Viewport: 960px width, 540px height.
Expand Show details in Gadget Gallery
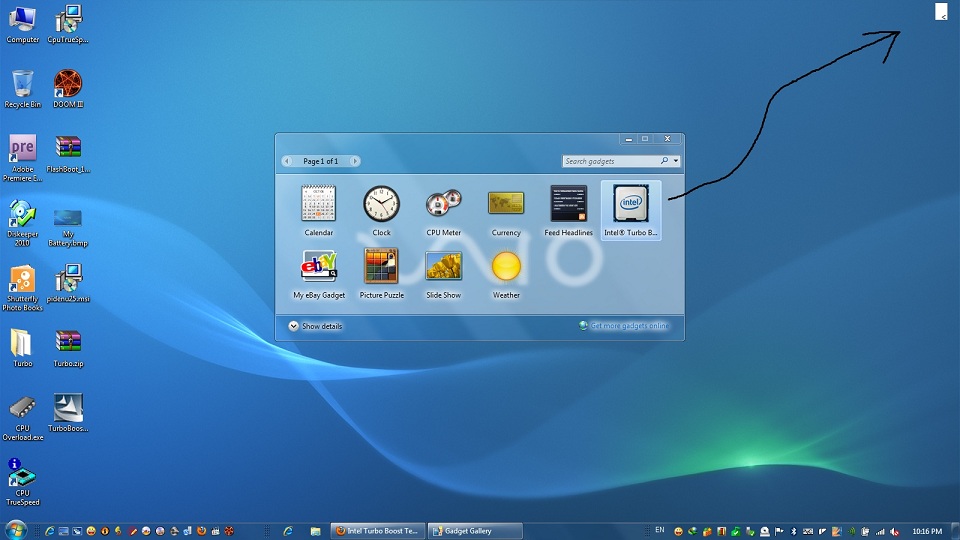[x=315, y=326]
